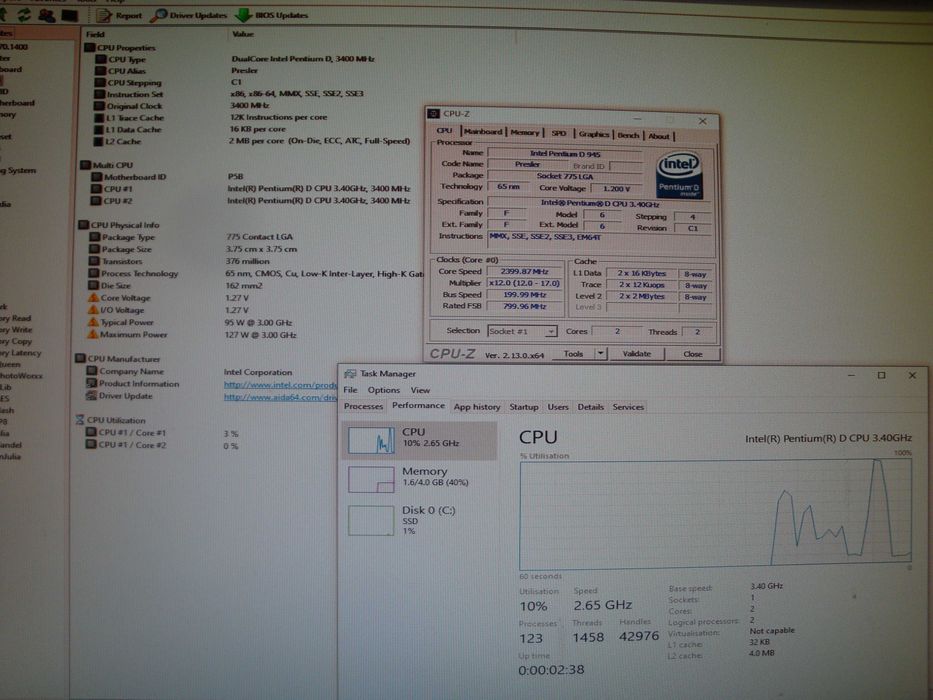Screen dimensions: 933x700
Task: Open BIOS Updates with green arrow
Action: (272, 15)
